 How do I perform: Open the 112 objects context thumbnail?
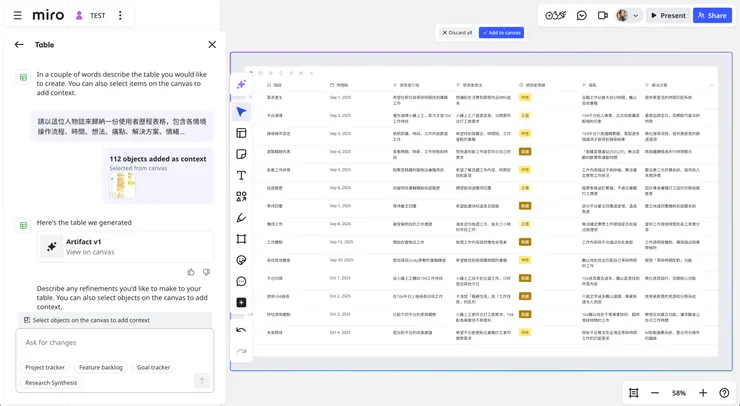tap(122, 185)
